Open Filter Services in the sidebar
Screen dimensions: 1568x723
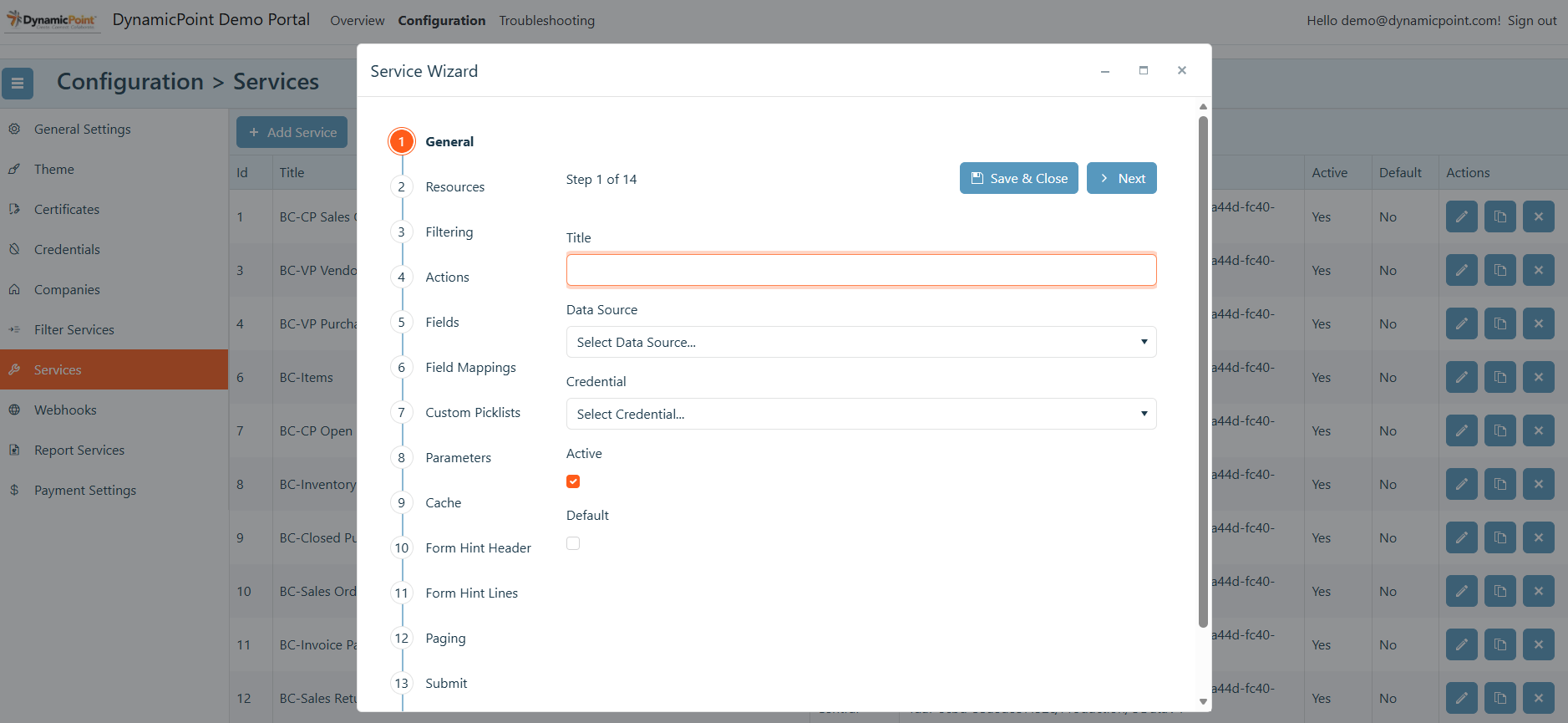pyautogui.click(x=114, y=329)
